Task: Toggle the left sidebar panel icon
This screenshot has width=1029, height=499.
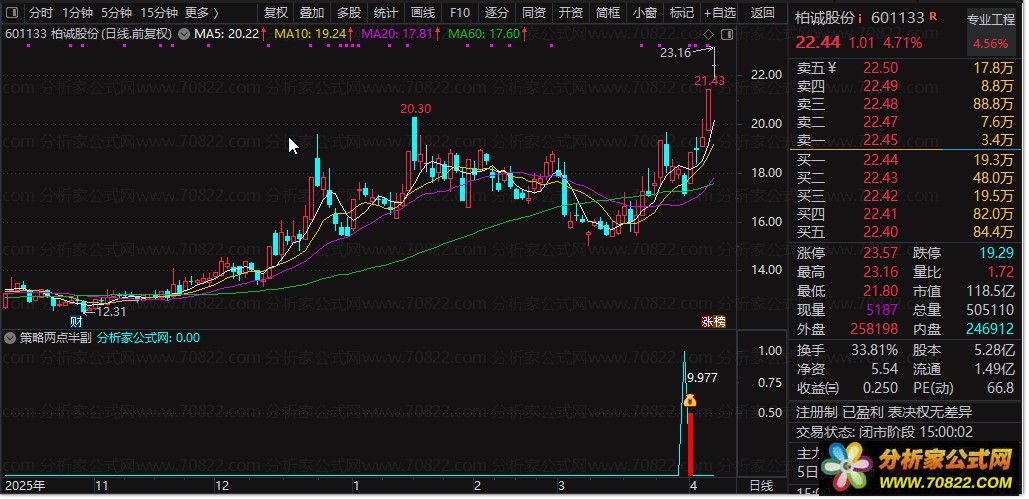Action: (x=14, y=12)
